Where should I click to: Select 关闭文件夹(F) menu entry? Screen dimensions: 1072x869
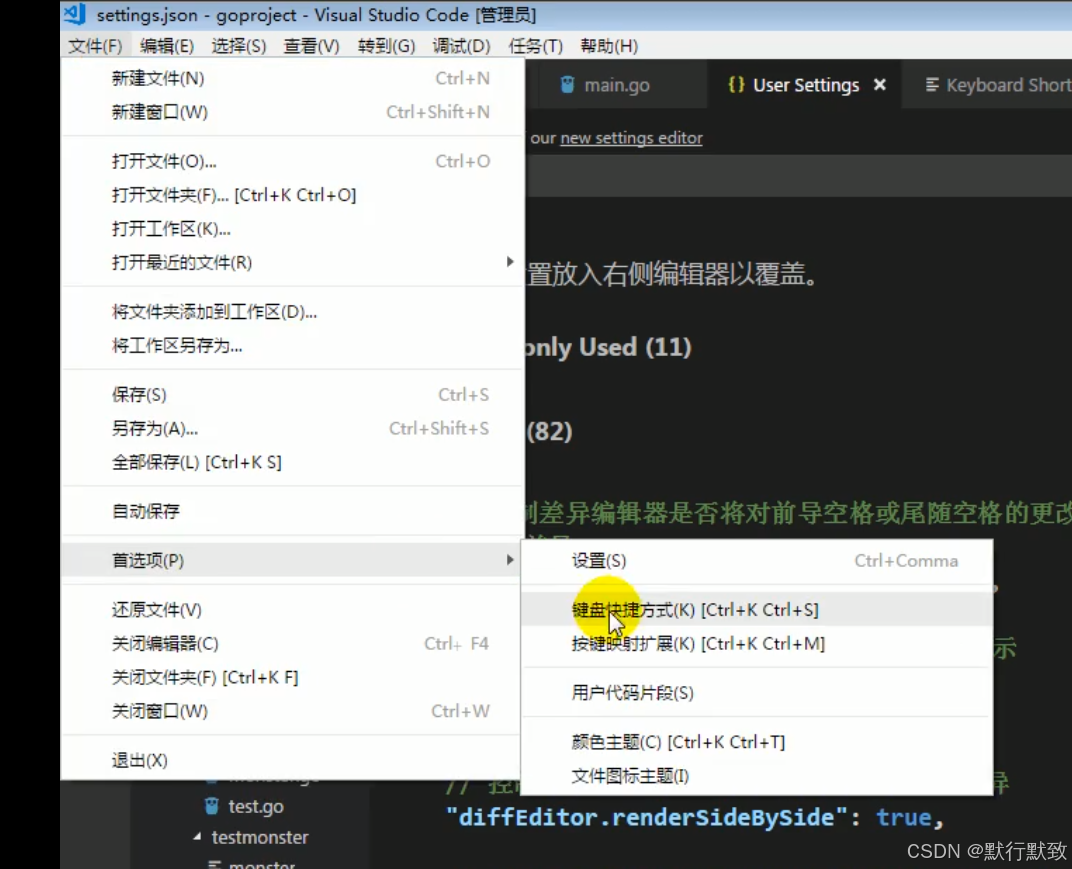(293, 677)
